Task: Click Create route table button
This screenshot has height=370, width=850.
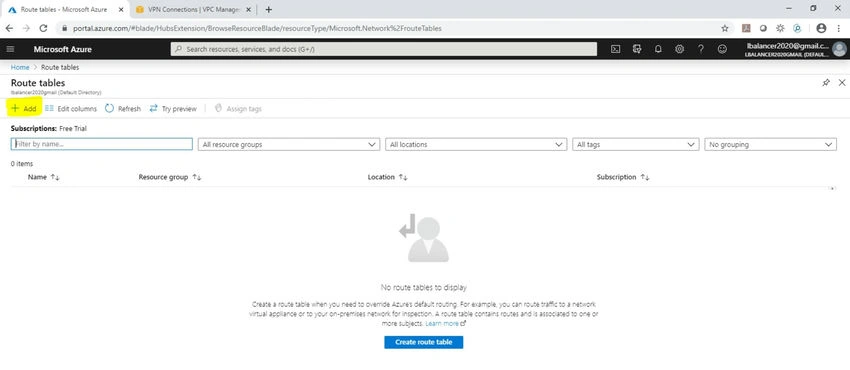Action: (x=423, y=342)
